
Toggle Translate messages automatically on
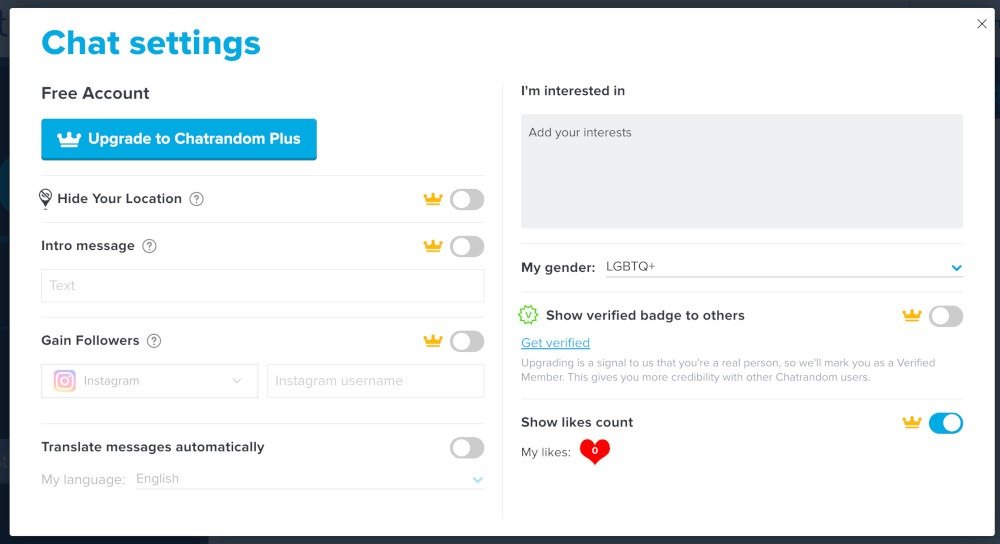pos(466,448)
